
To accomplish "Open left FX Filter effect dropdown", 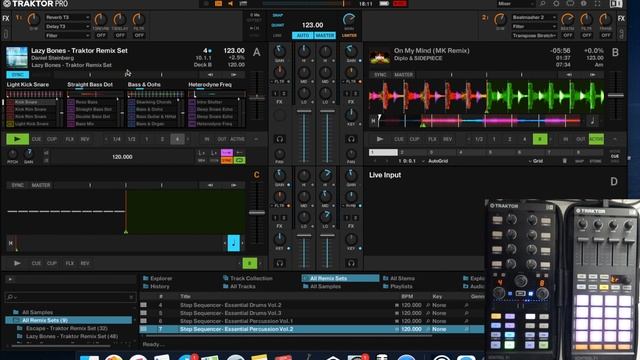I will (67, 36).
